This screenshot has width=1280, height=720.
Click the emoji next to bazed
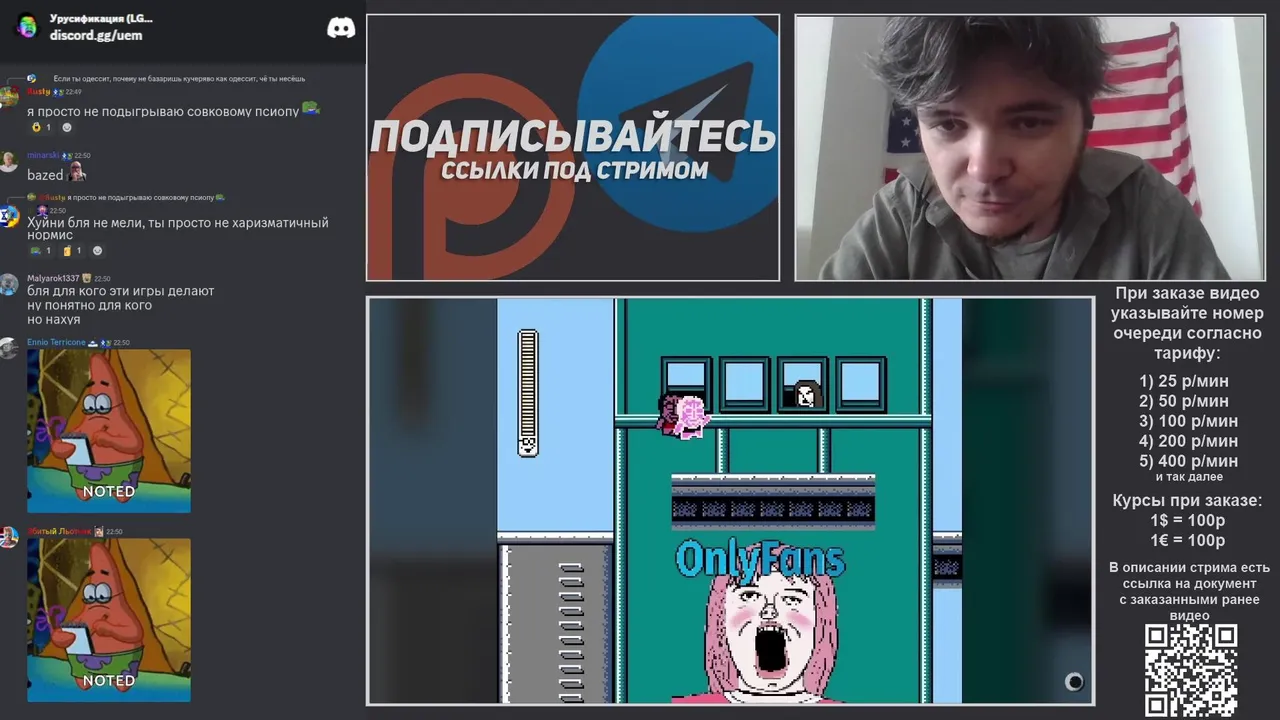76,173
